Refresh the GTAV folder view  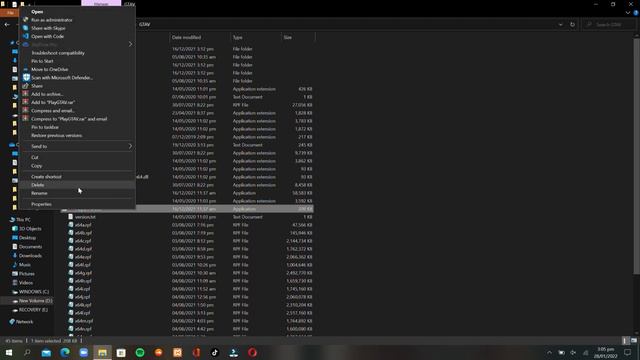coord(572,24)
